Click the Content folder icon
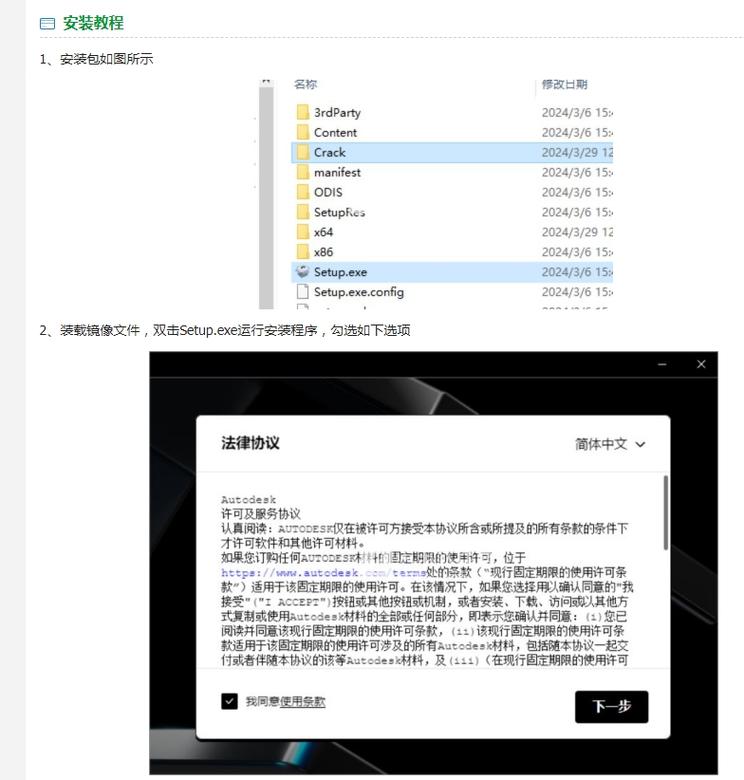 point(302,132)
